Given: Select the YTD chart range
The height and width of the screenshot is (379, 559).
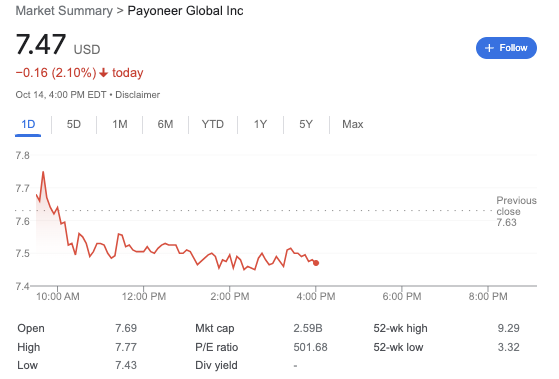Looking at the screenshot, I should click(213, 124).
